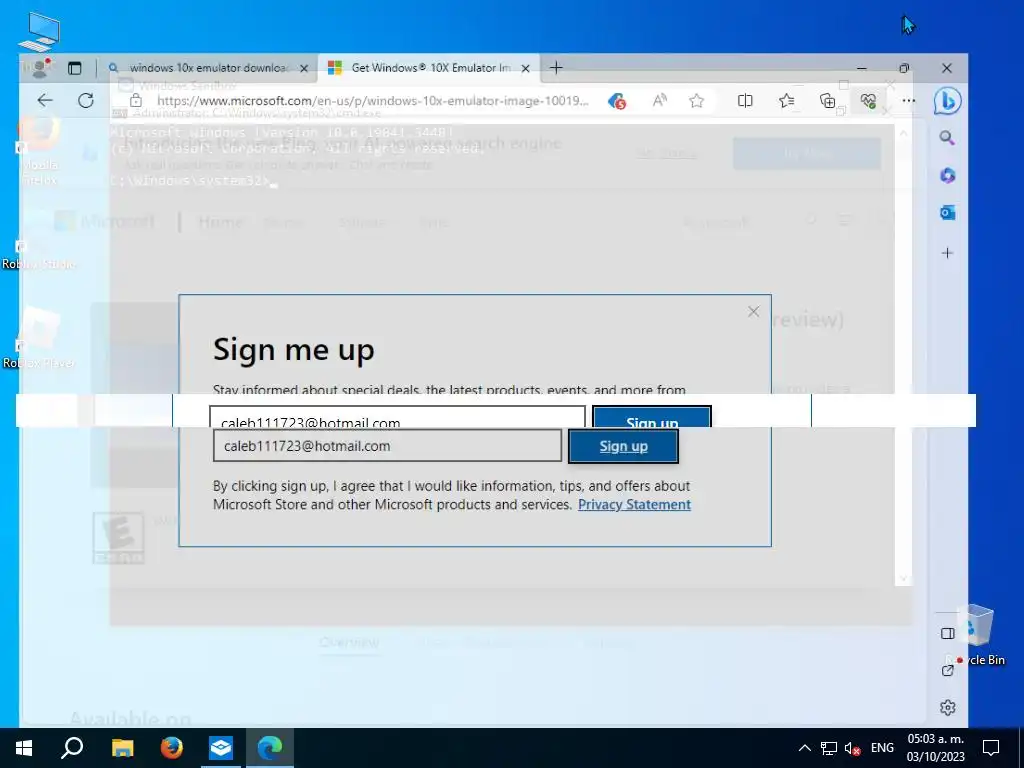View site information via the lock icon
This screenshot has width=1024, height=768.
pyautogui.click(x=135, y=101)
